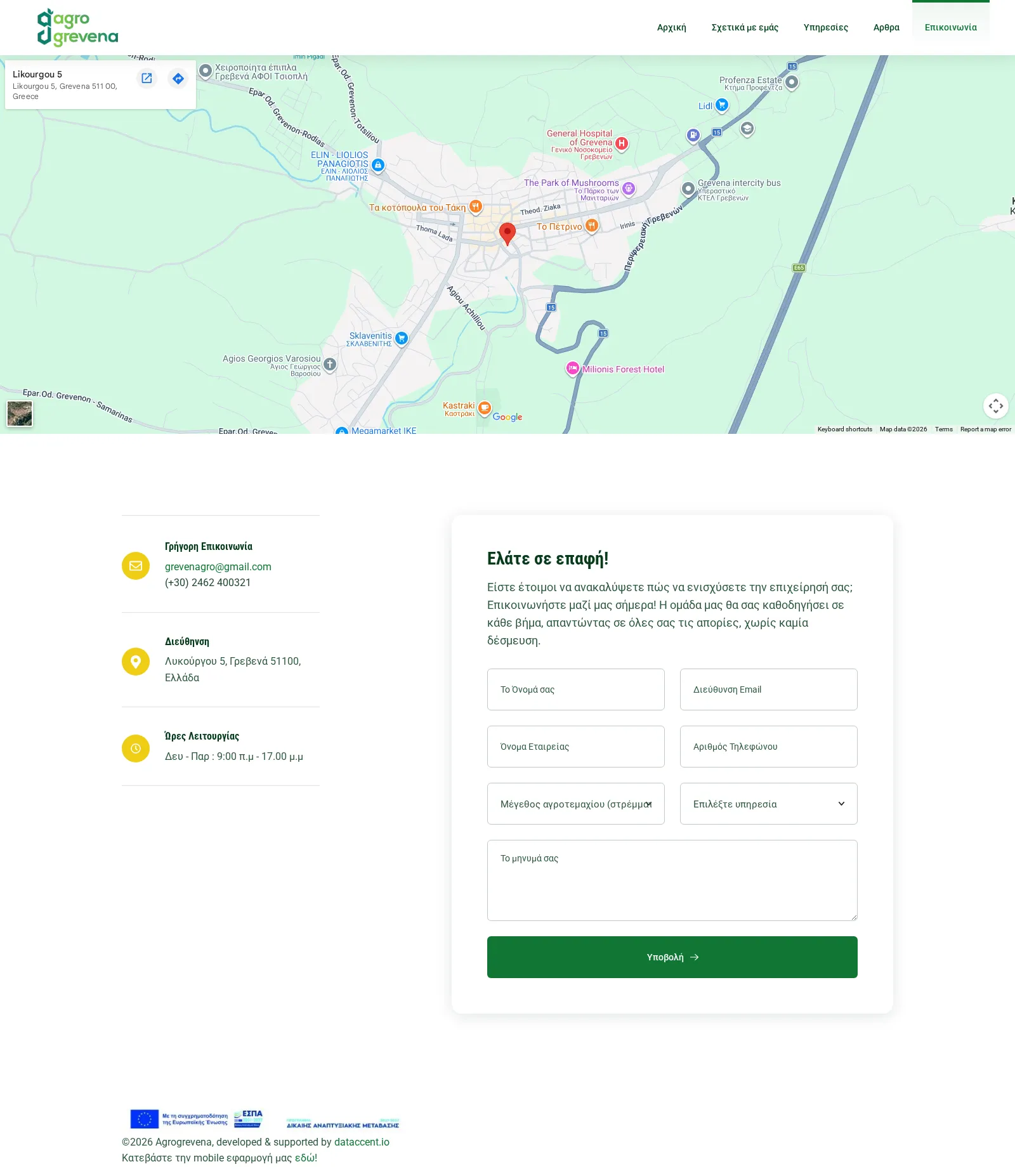Focus the Όνομα Εταιρείας field

[x=575, y=747]
